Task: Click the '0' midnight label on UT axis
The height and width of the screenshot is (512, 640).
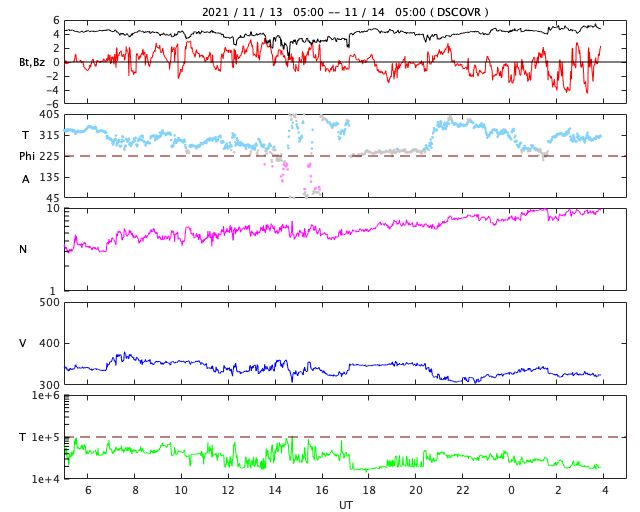Action: tap(511, 490)
